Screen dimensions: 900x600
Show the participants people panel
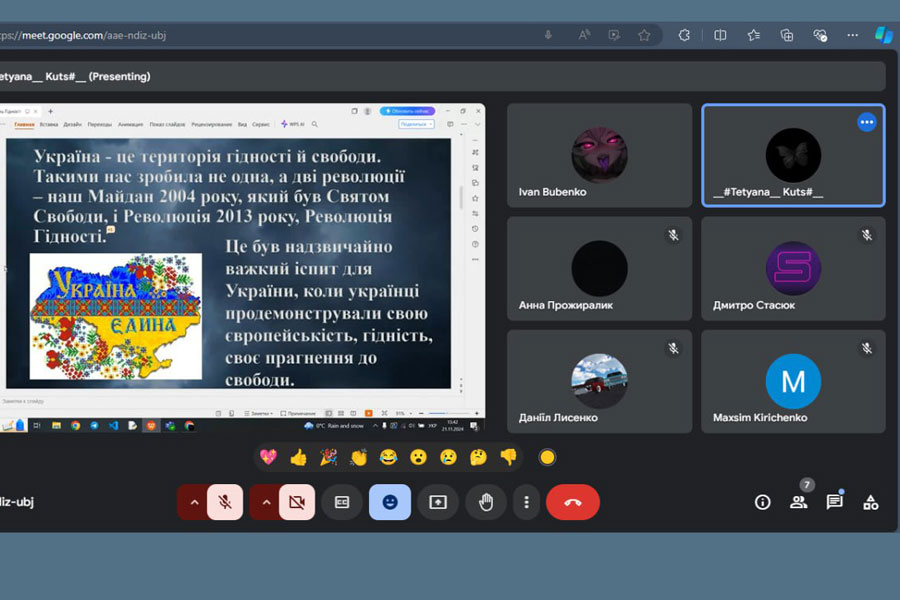[798, 502]
